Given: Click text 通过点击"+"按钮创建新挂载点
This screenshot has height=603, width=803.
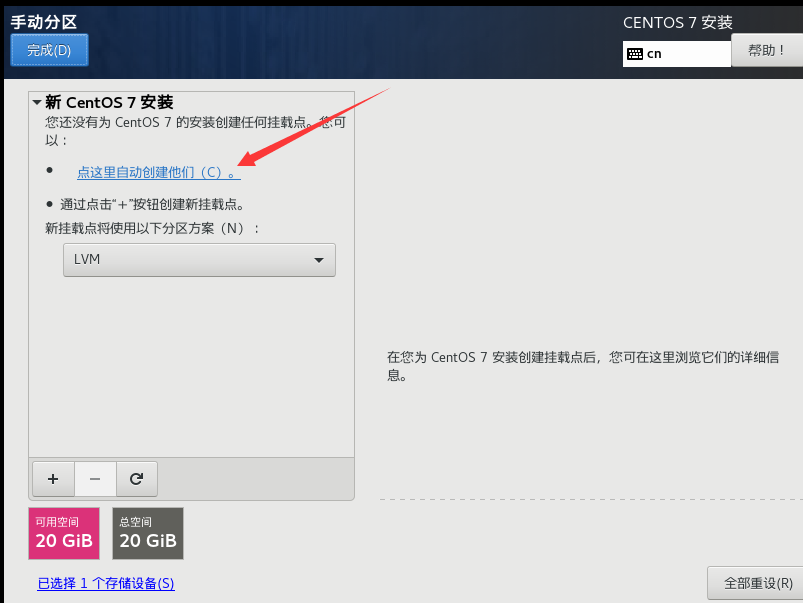Looking at the screenshot, I should [152, 204].
